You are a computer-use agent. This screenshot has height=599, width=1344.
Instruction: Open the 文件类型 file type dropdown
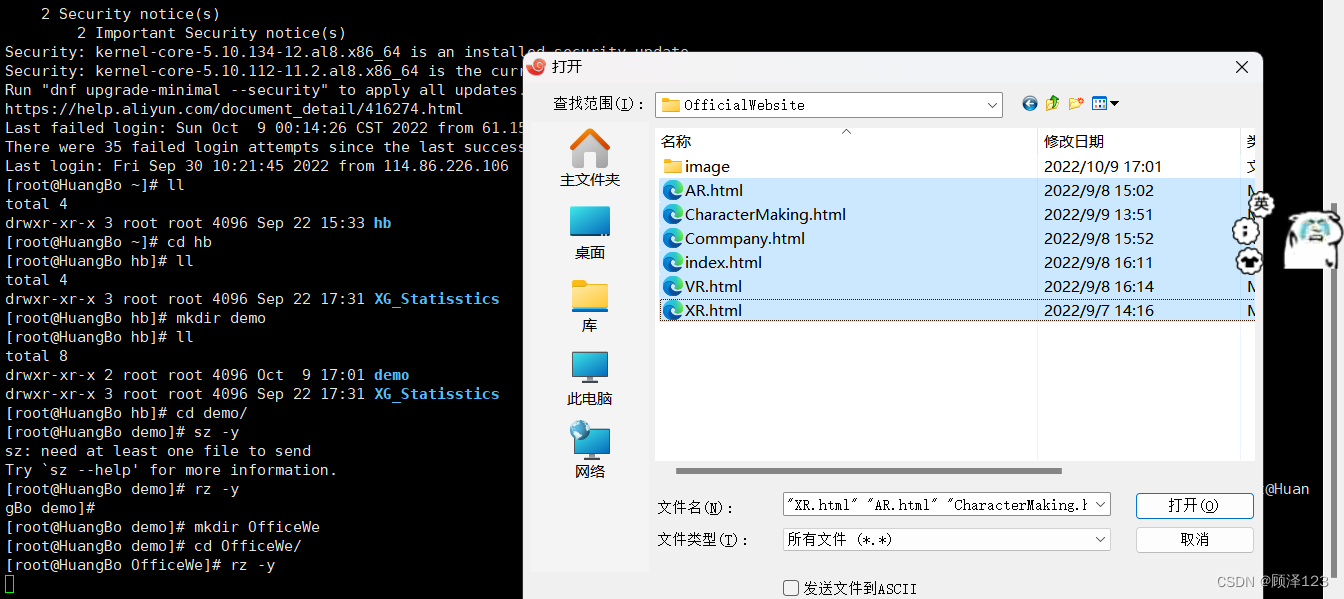coord(1098,539)
